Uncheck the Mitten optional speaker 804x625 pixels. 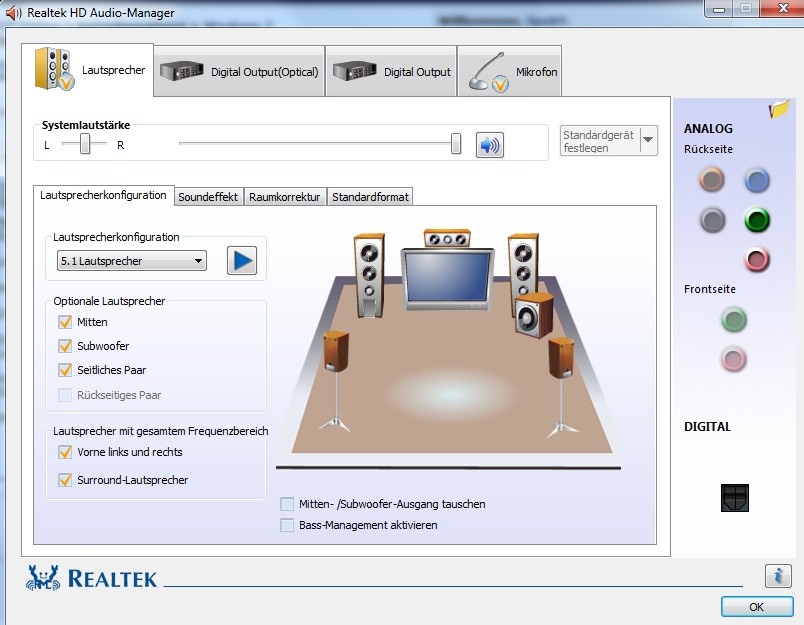(65, 322)
